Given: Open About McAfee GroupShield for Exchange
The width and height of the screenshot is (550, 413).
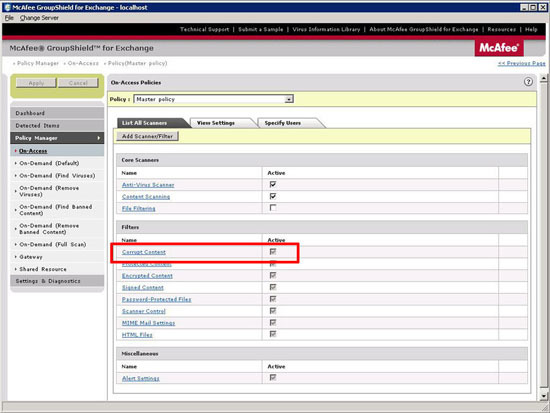Looking at the screenshot, I should [x=424, y=29].
